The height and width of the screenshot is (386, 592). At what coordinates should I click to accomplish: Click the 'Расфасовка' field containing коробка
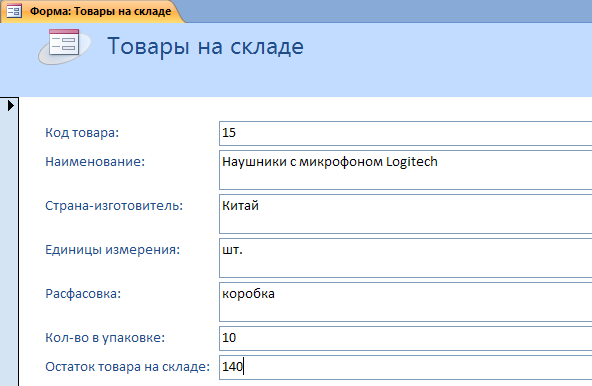click(x=405, y=302)
